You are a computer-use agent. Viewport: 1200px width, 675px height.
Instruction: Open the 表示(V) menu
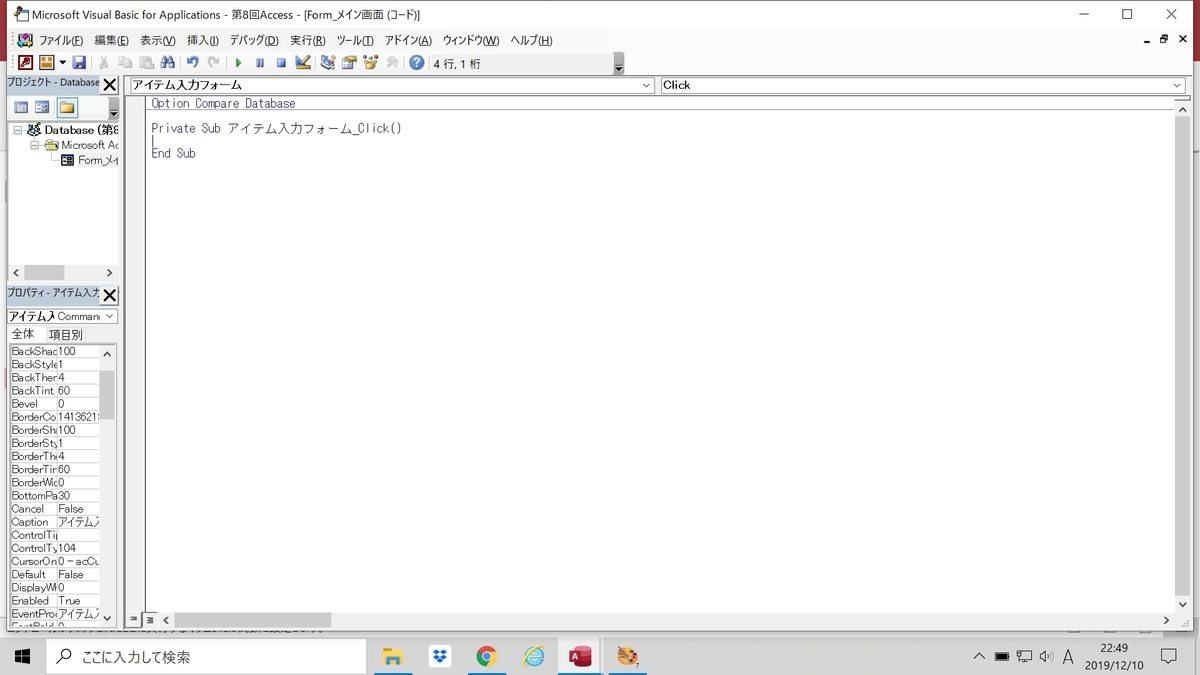[157, 40]
